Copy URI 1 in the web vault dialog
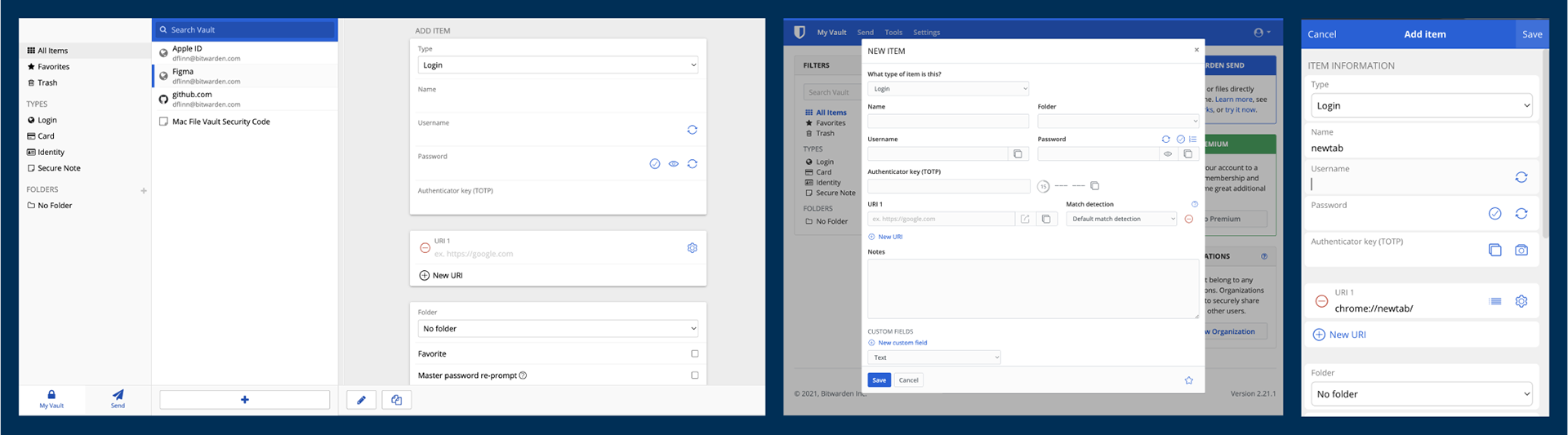This screenshot has height=435, width=1568. 1046,219
